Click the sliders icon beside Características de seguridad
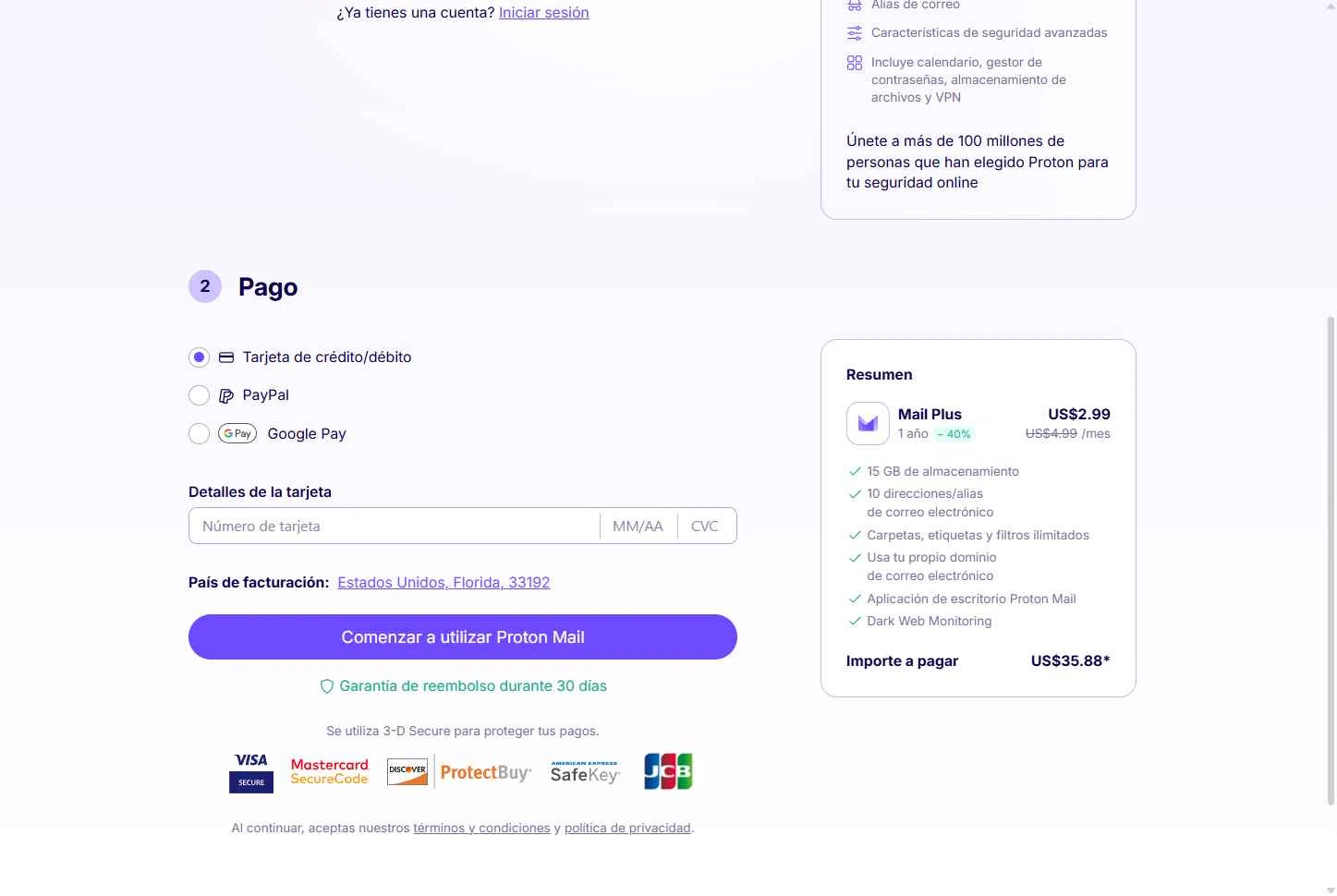This screenshot has width=1337, height=896. tap(855, 33)
